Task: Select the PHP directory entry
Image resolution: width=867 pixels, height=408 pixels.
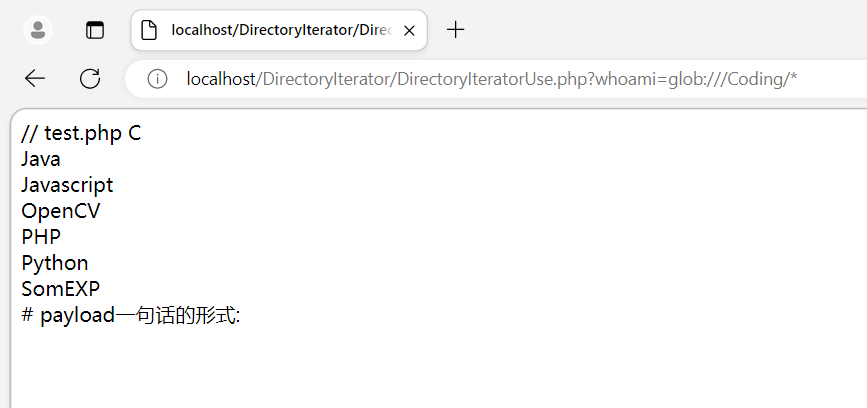Action: coord(41,237)
